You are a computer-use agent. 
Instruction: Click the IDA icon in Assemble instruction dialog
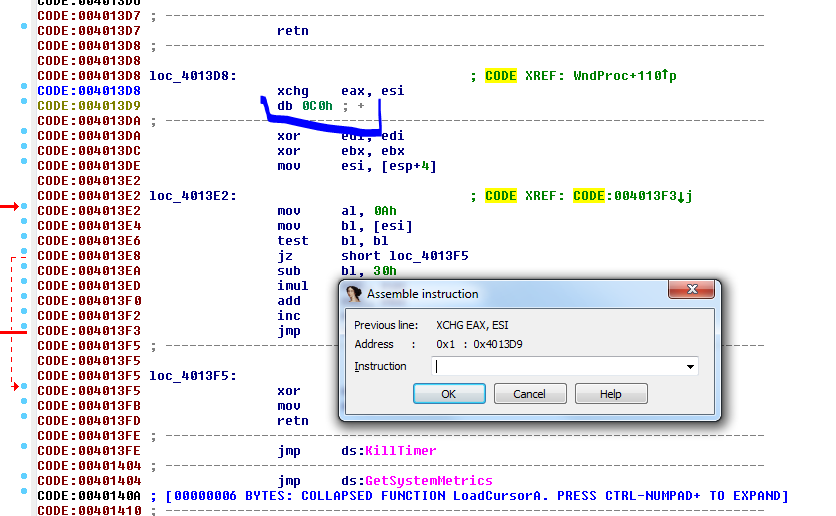[x=353, y=294]
